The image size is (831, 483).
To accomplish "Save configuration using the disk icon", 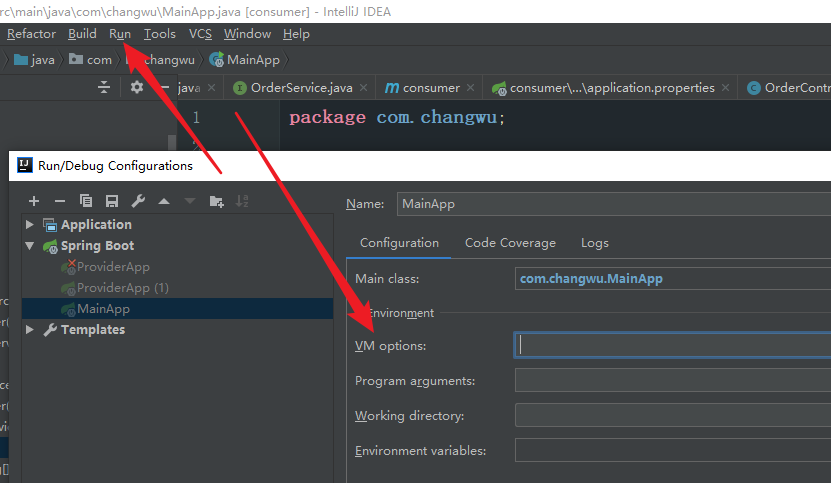I will pyautogui.click(x=112, y=201).
